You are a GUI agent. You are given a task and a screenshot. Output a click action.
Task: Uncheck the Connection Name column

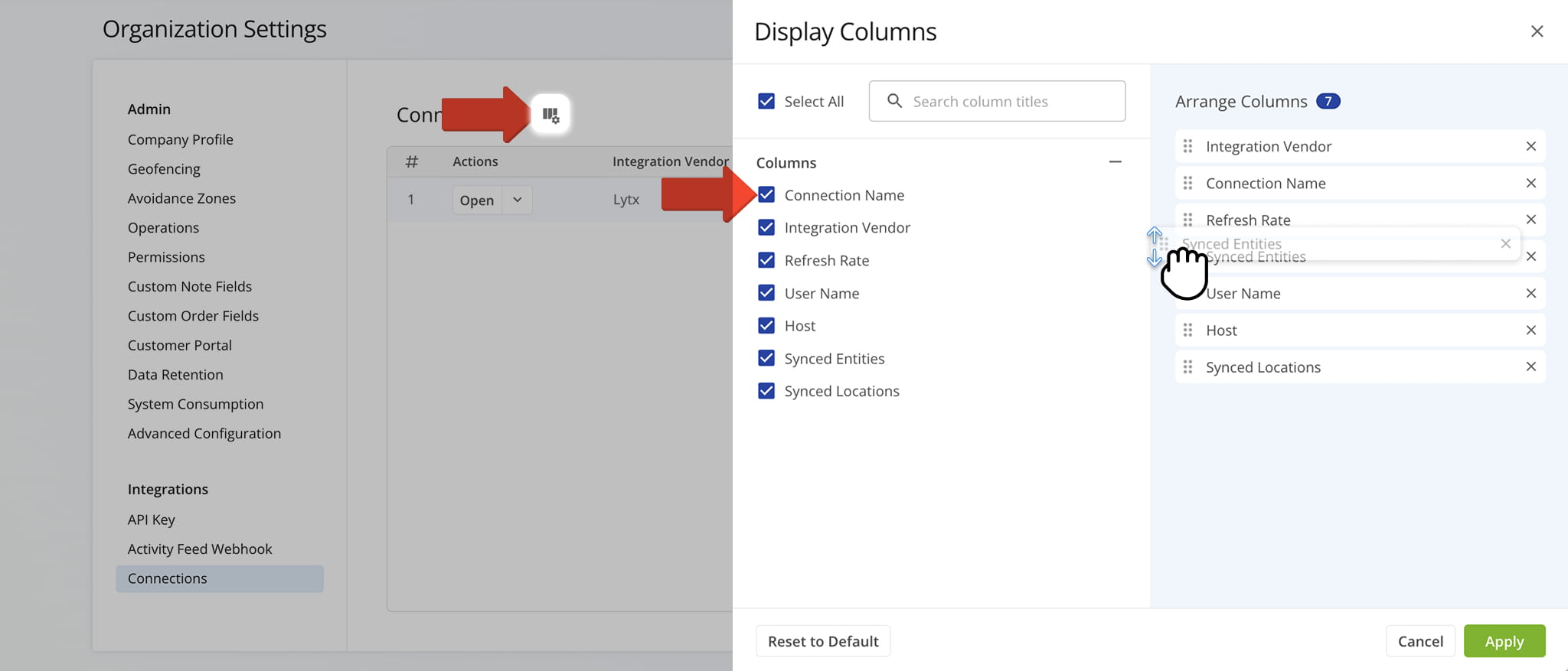[766, 195]
